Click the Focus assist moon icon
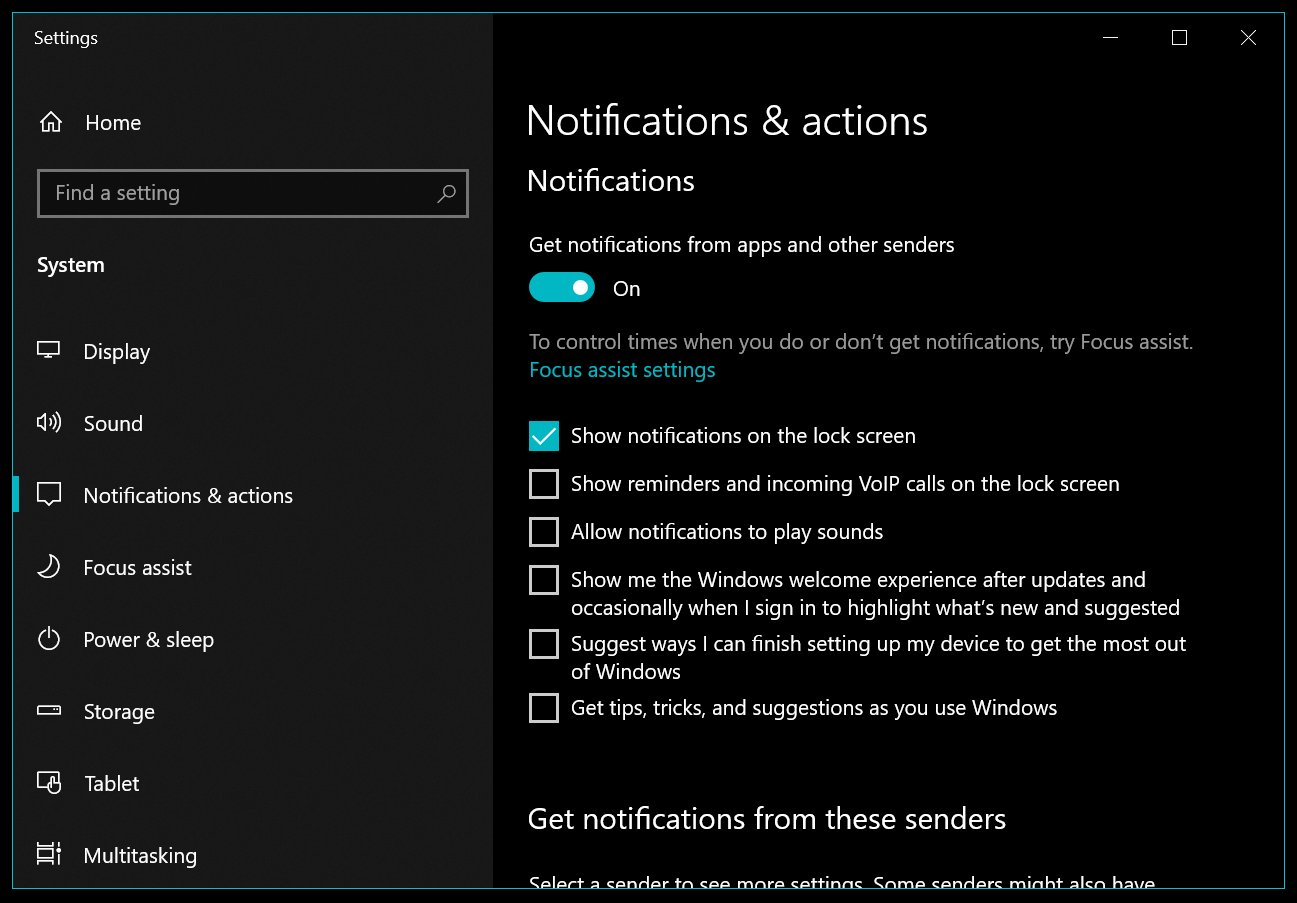Image resolution: width=1297 pixels, height=903 pixels. pos(49,567)
